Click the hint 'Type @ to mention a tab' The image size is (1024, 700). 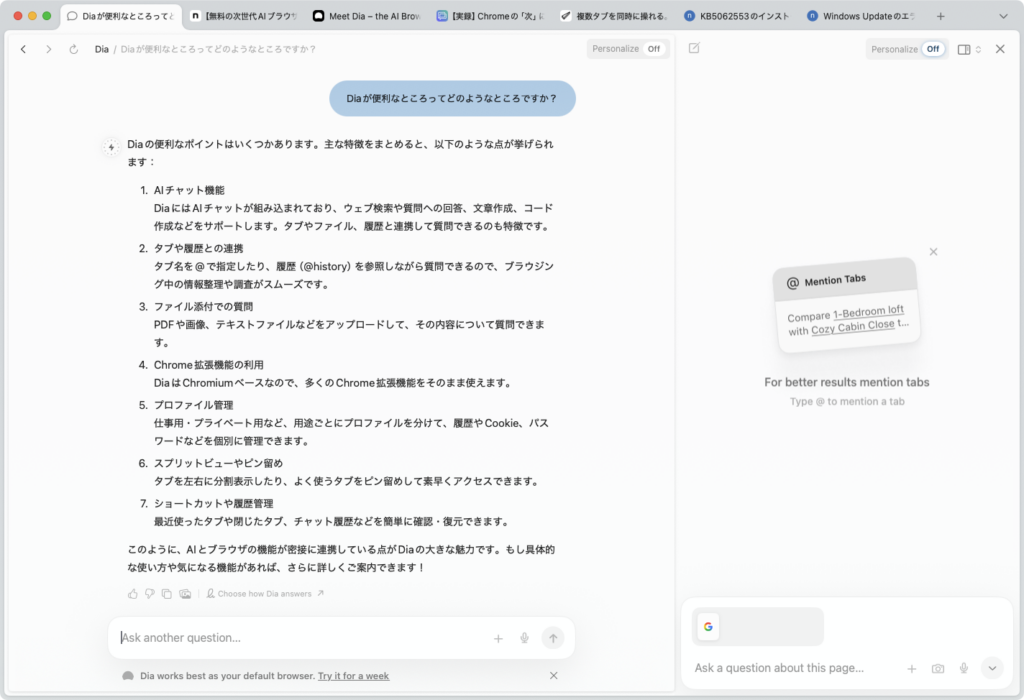click(x=847, y=402)
